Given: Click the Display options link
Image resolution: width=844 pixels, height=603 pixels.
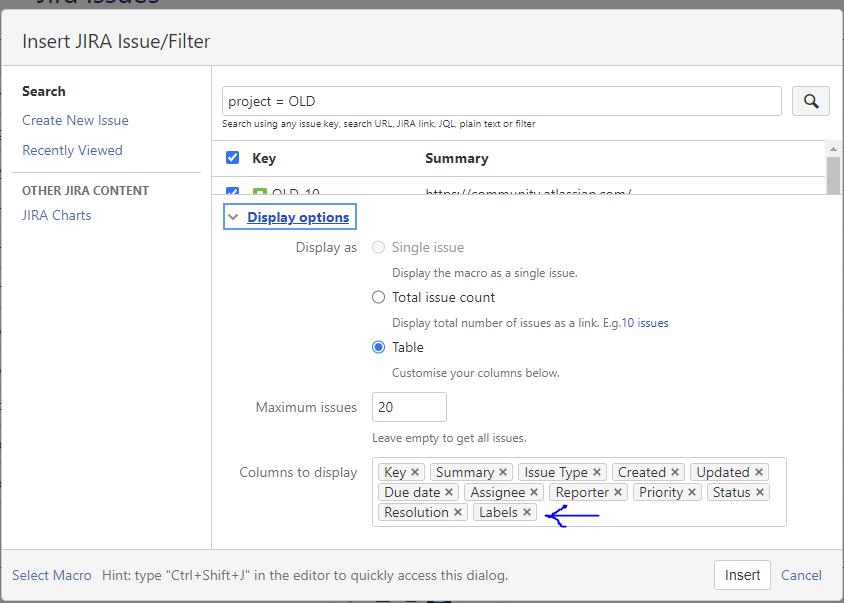Looking at the screenshot, I should 298,217.
